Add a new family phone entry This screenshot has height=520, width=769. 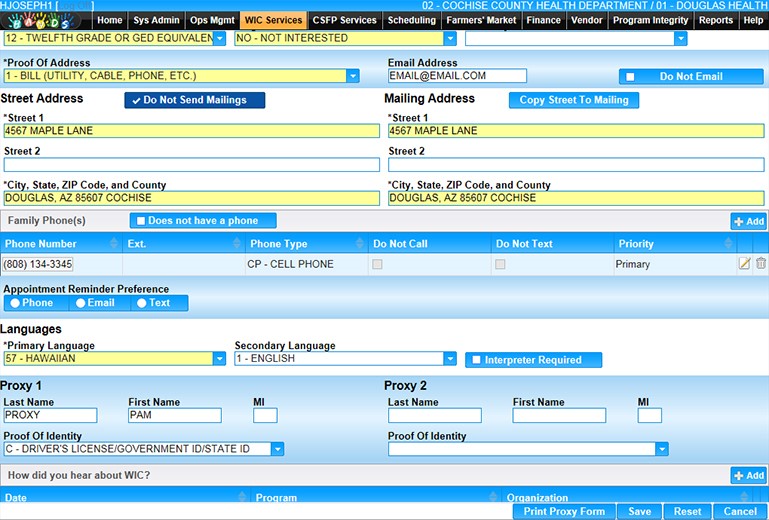pos(749,221)
